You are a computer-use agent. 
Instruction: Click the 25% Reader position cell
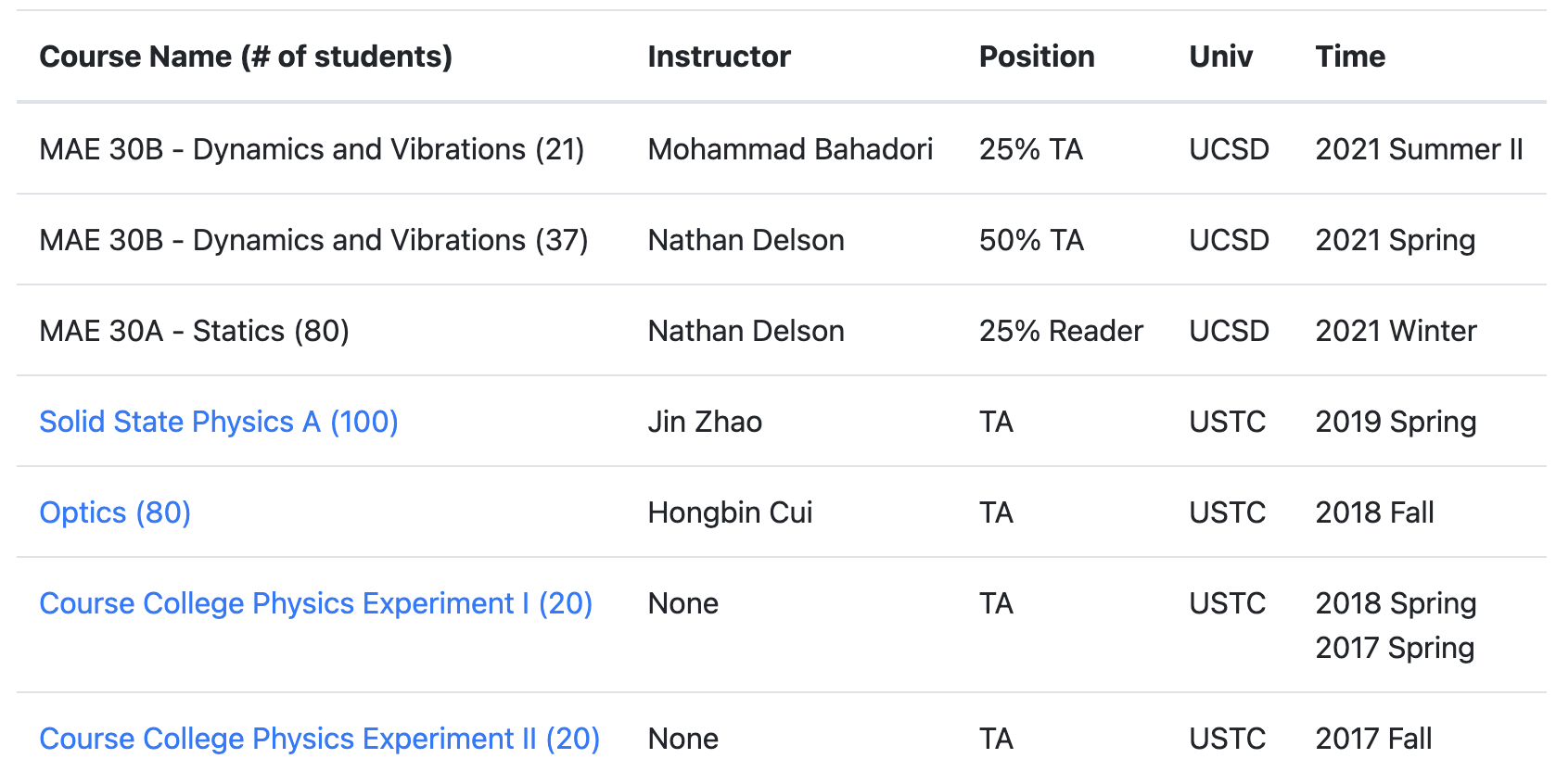1061,331
